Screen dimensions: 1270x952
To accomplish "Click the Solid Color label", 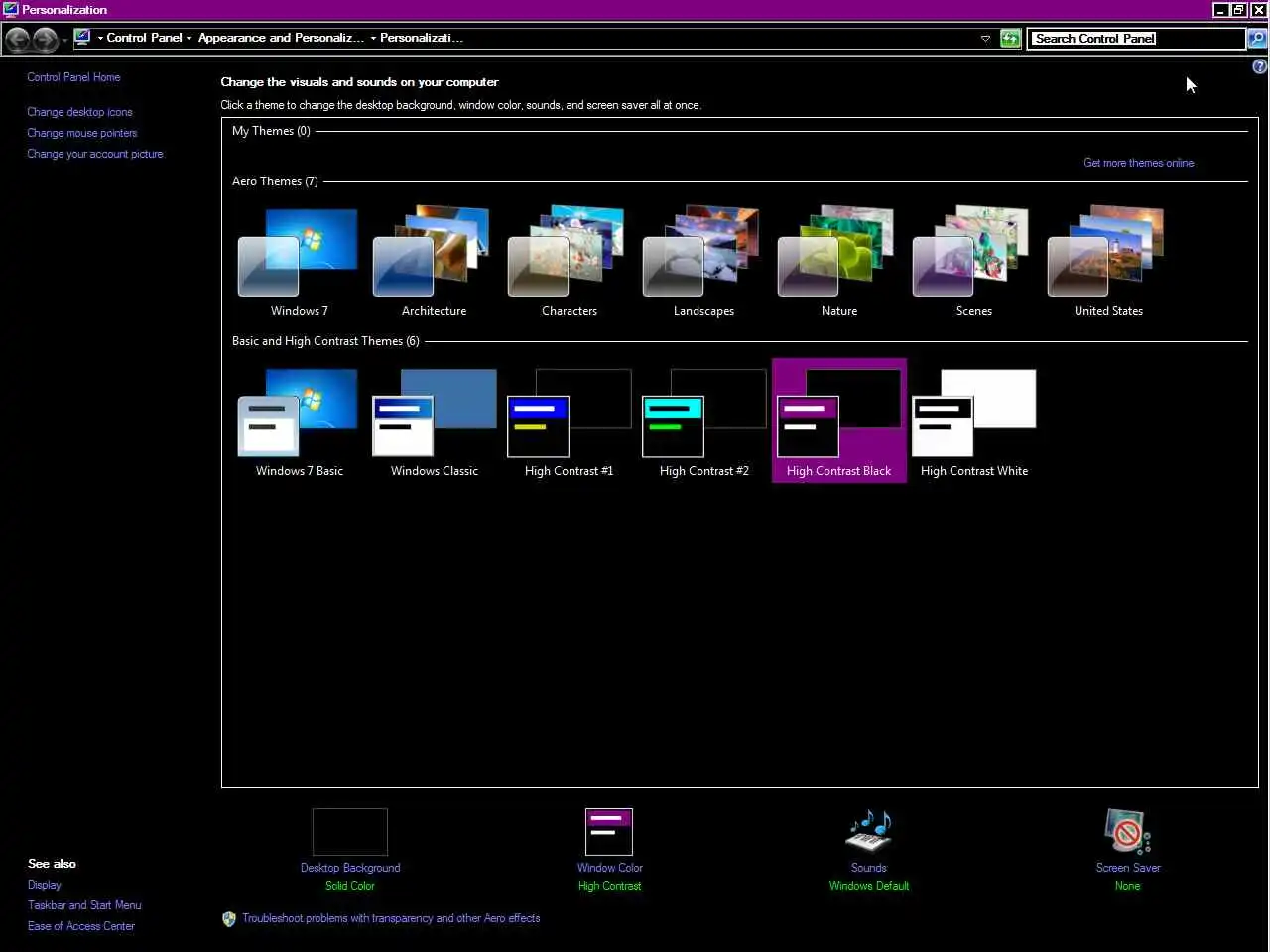I will 350,886.
